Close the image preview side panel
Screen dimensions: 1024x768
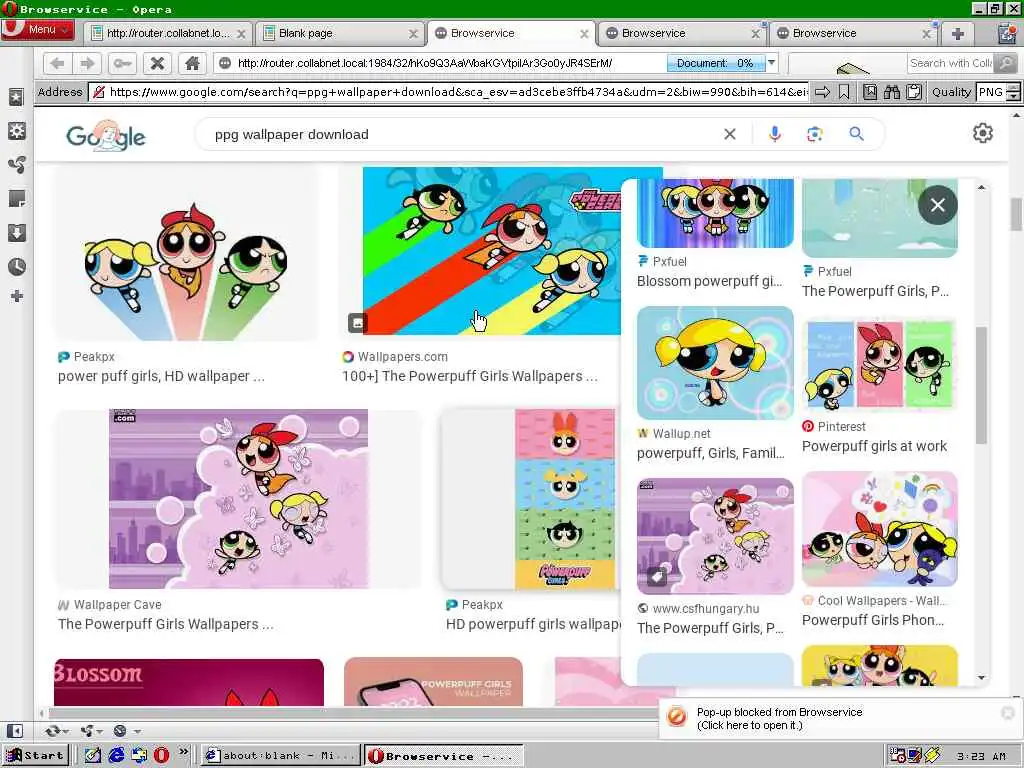click(937, 205)
